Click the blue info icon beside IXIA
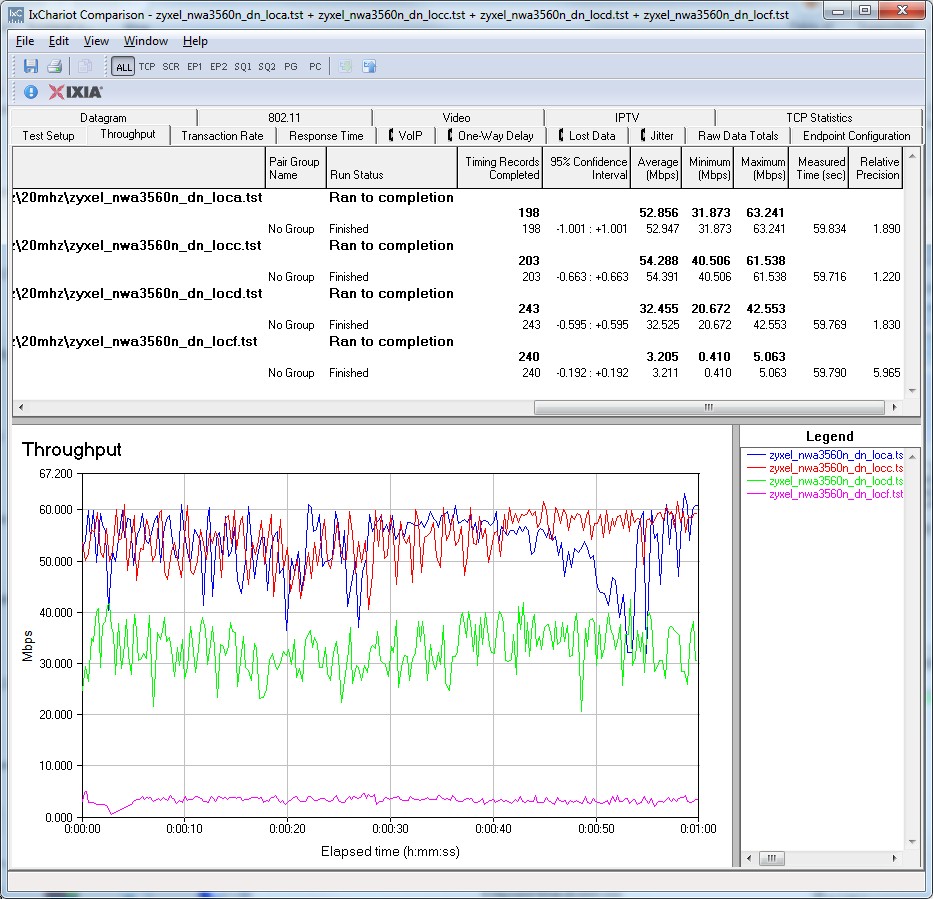This screenshot has height=899, width=933. click(31, 92)
